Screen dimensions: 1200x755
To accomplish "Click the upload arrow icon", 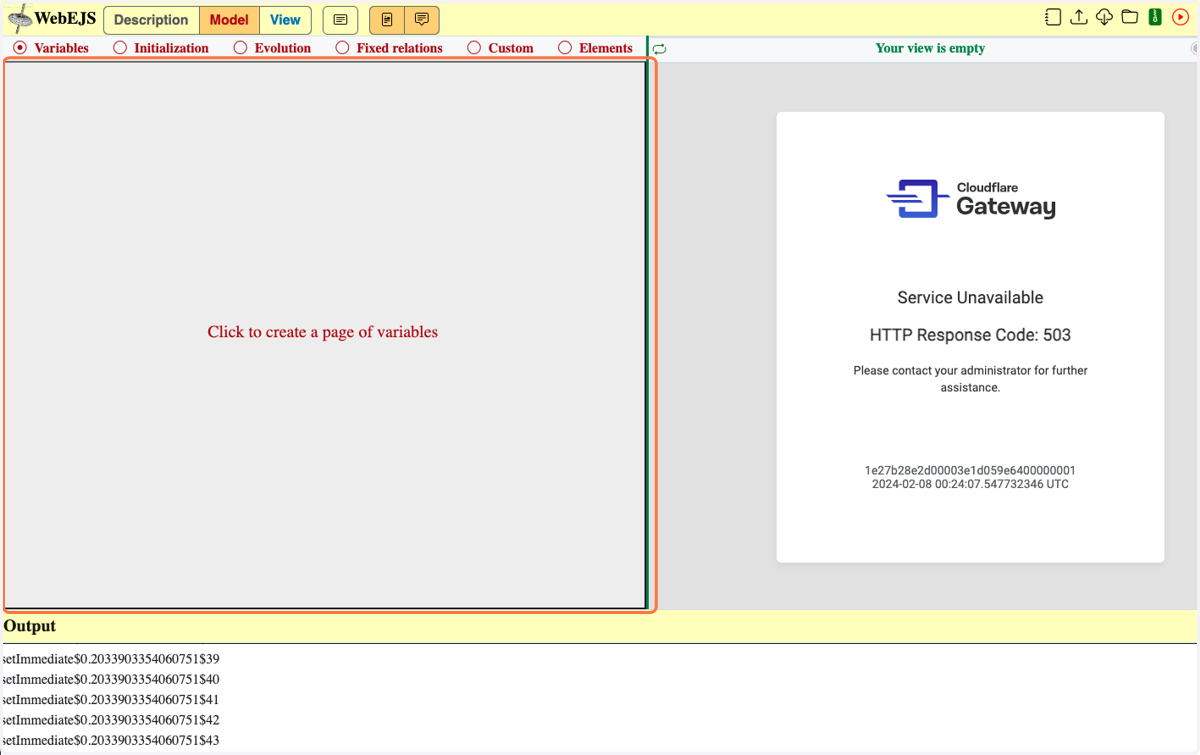I will [x=1079, y=17].
